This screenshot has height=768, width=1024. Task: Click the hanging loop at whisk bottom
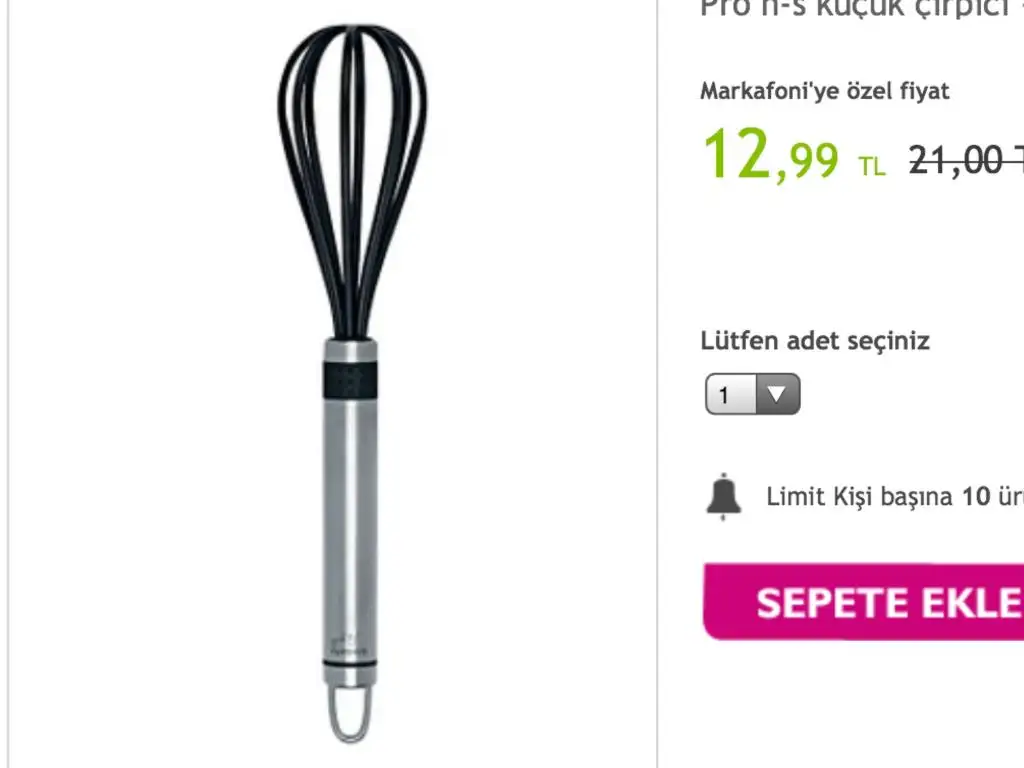tap(350, 714)
